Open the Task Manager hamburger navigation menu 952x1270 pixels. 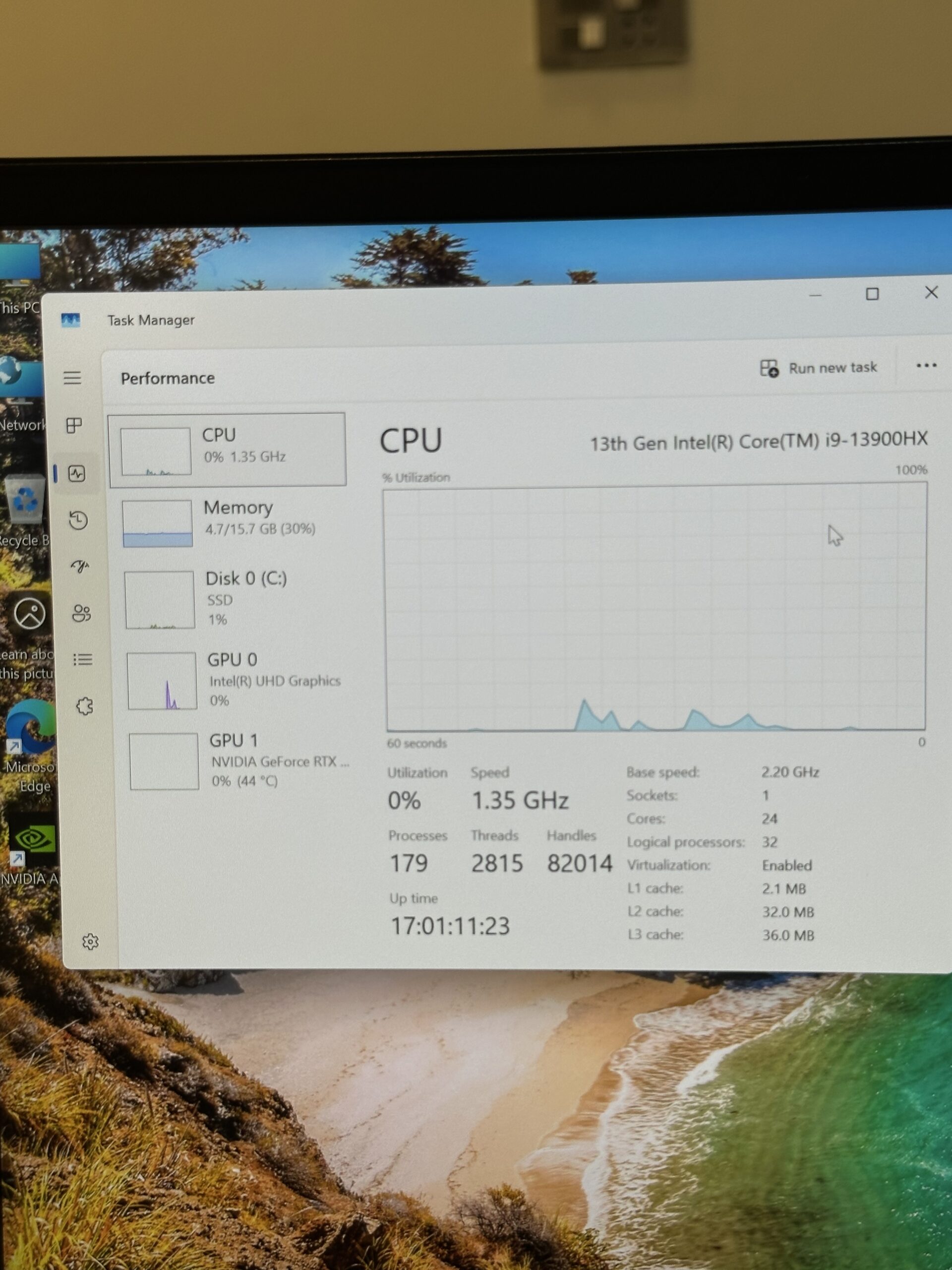(72, 378)
